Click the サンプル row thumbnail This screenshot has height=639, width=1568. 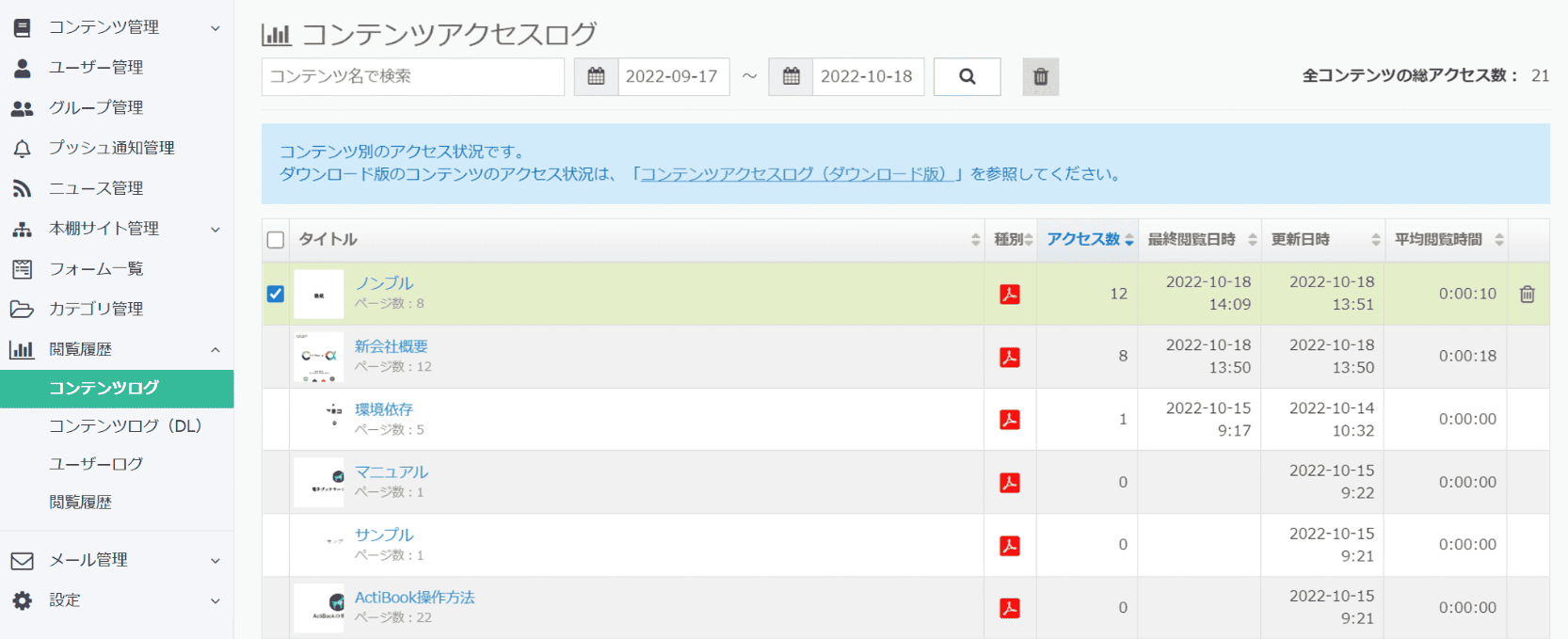pos(319,545)
